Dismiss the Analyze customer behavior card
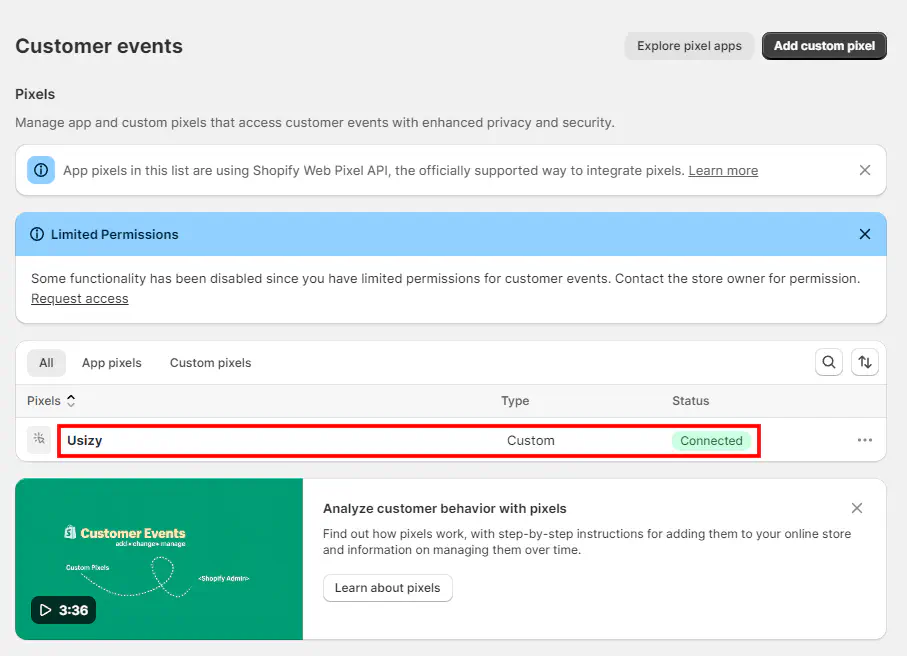The image size is (907, 656). coord(857,508)
